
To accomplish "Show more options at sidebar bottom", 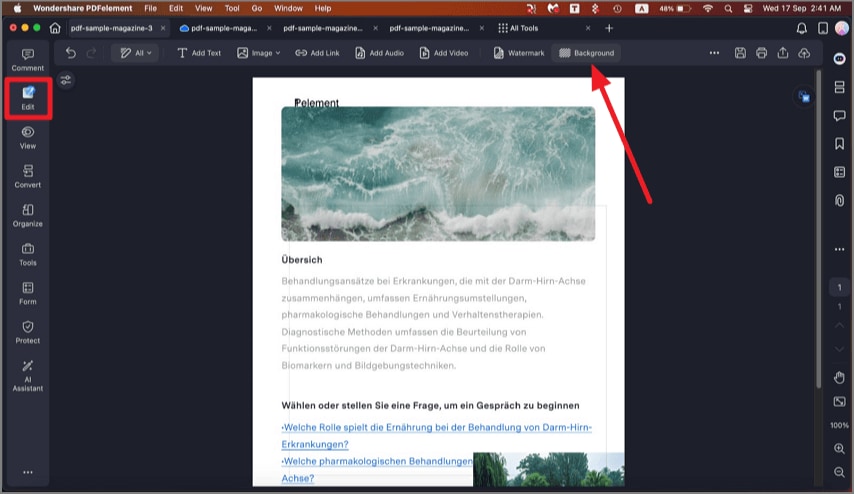I will click(x=28, y=472).
